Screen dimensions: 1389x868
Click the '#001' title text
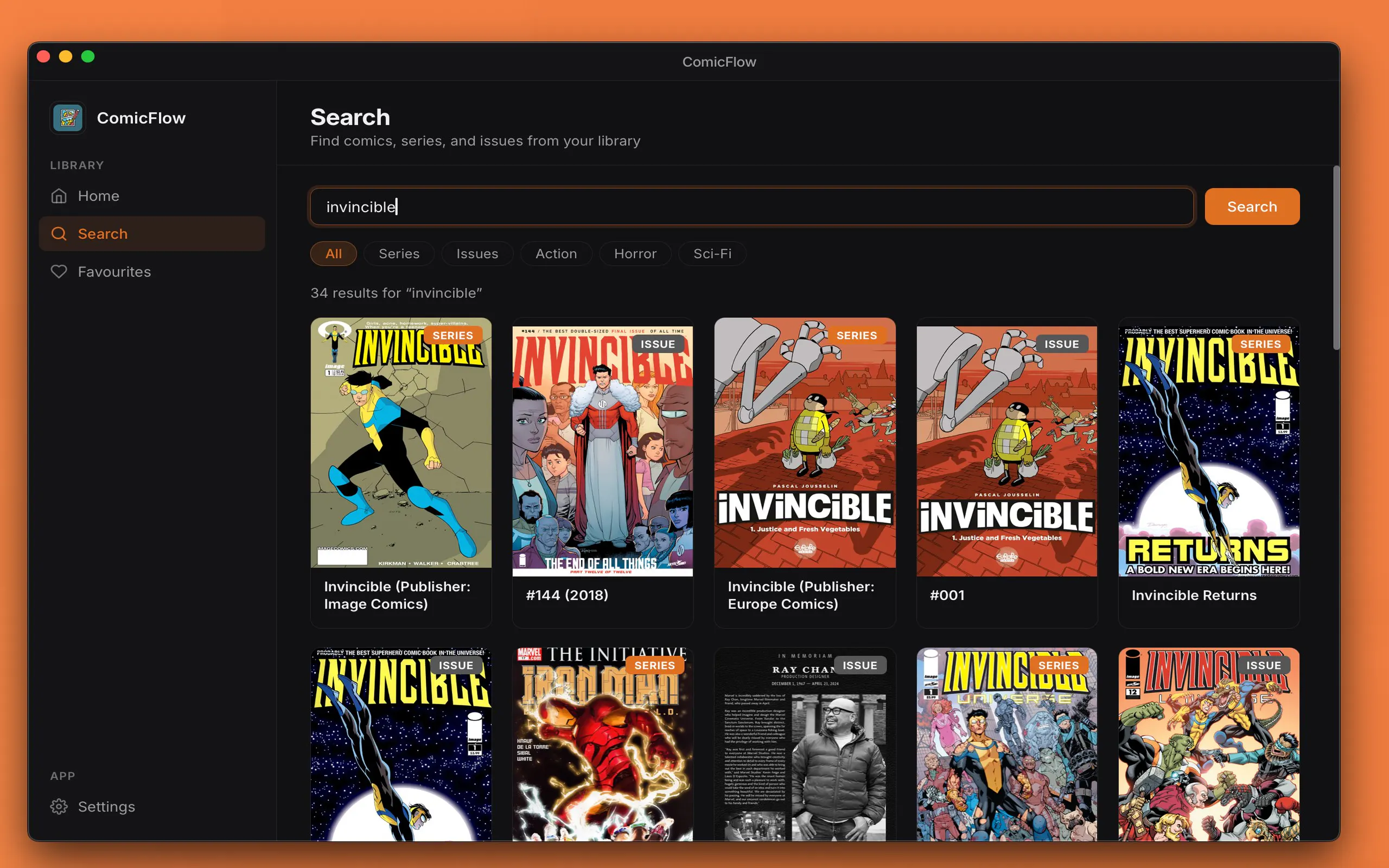(x=947, y=595)
